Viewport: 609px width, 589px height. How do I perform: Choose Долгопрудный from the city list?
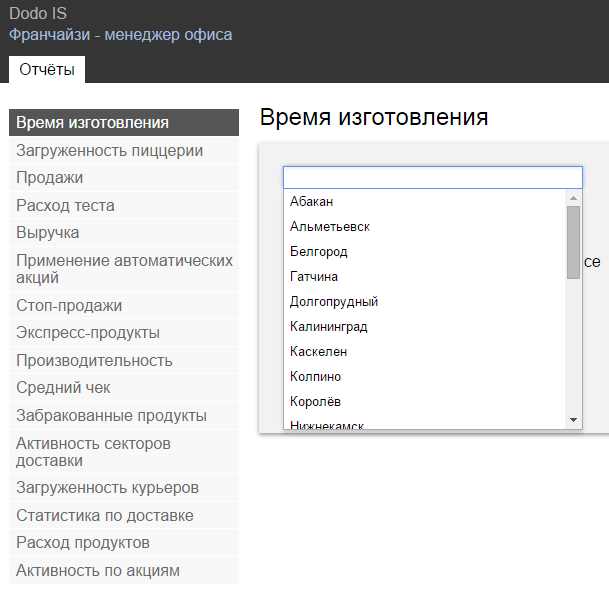424,302
